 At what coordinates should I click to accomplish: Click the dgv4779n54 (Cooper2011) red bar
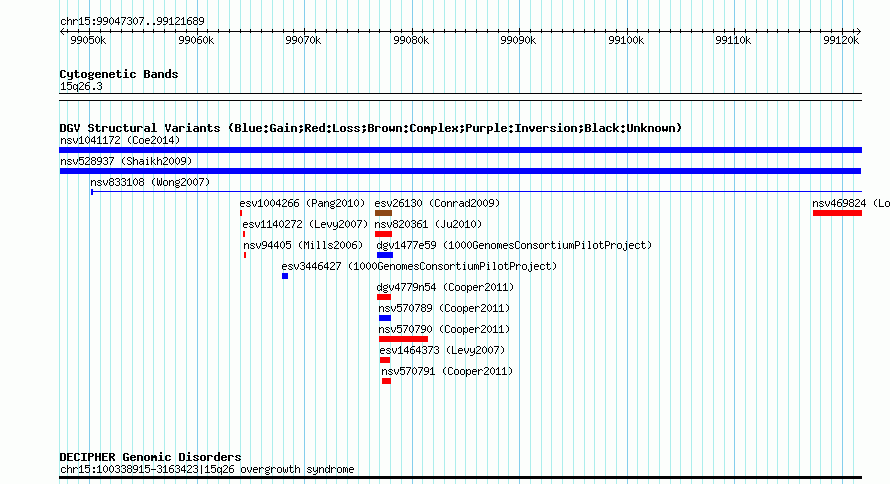point(384,297)
